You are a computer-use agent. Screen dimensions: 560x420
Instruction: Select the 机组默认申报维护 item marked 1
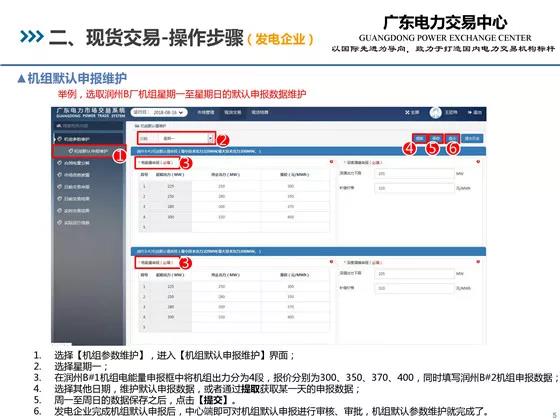click(x=89, y=151)
